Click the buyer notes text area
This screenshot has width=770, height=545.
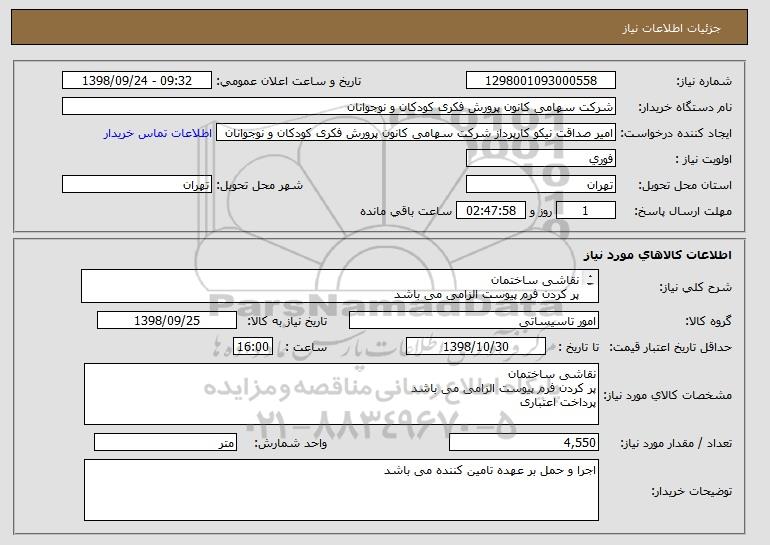pos(341,490)
